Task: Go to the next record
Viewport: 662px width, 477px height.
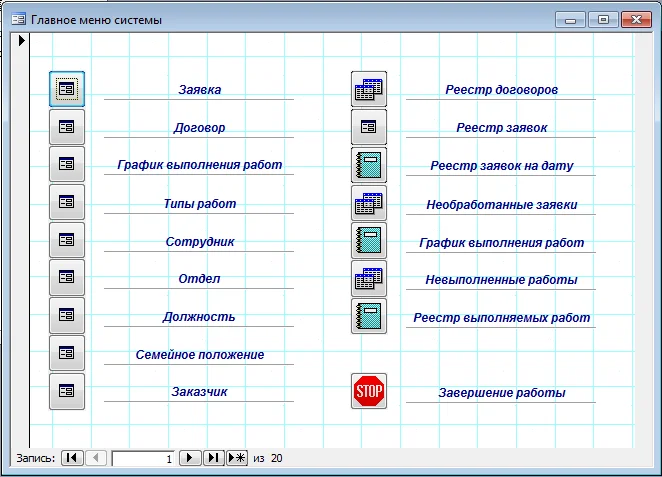Action: pos(190,458)
